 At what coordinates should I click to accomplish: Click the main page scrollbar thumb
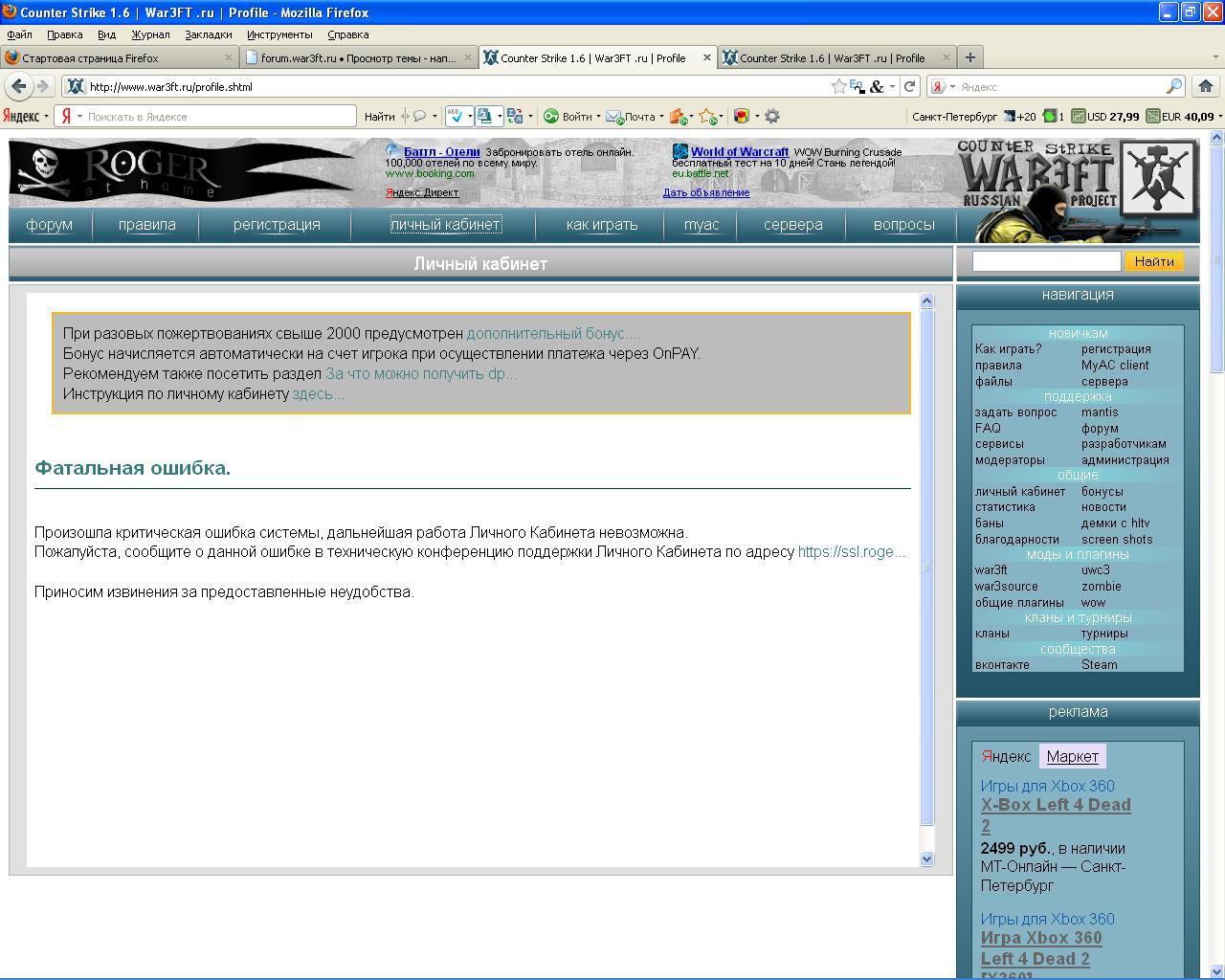1217,258
